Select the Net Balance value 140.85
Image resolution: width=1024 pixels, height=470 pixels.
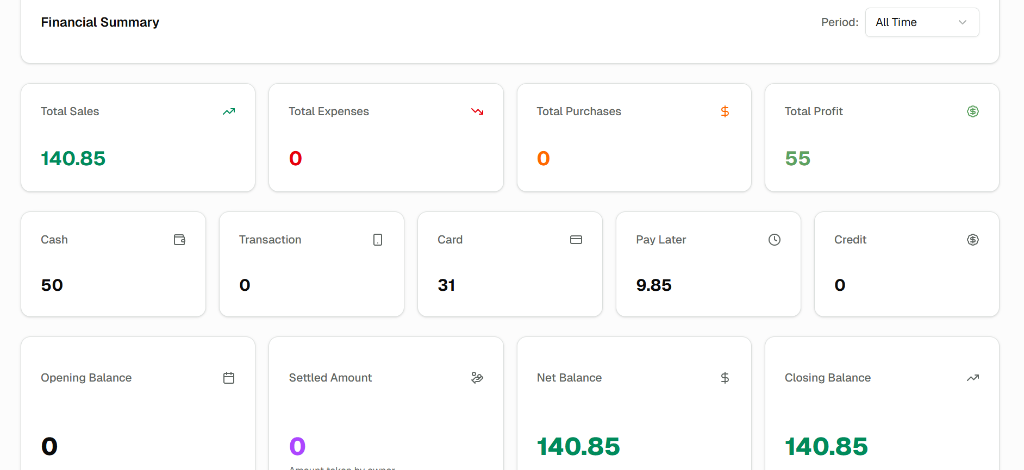pyautogui.click(x=579, y=446)
